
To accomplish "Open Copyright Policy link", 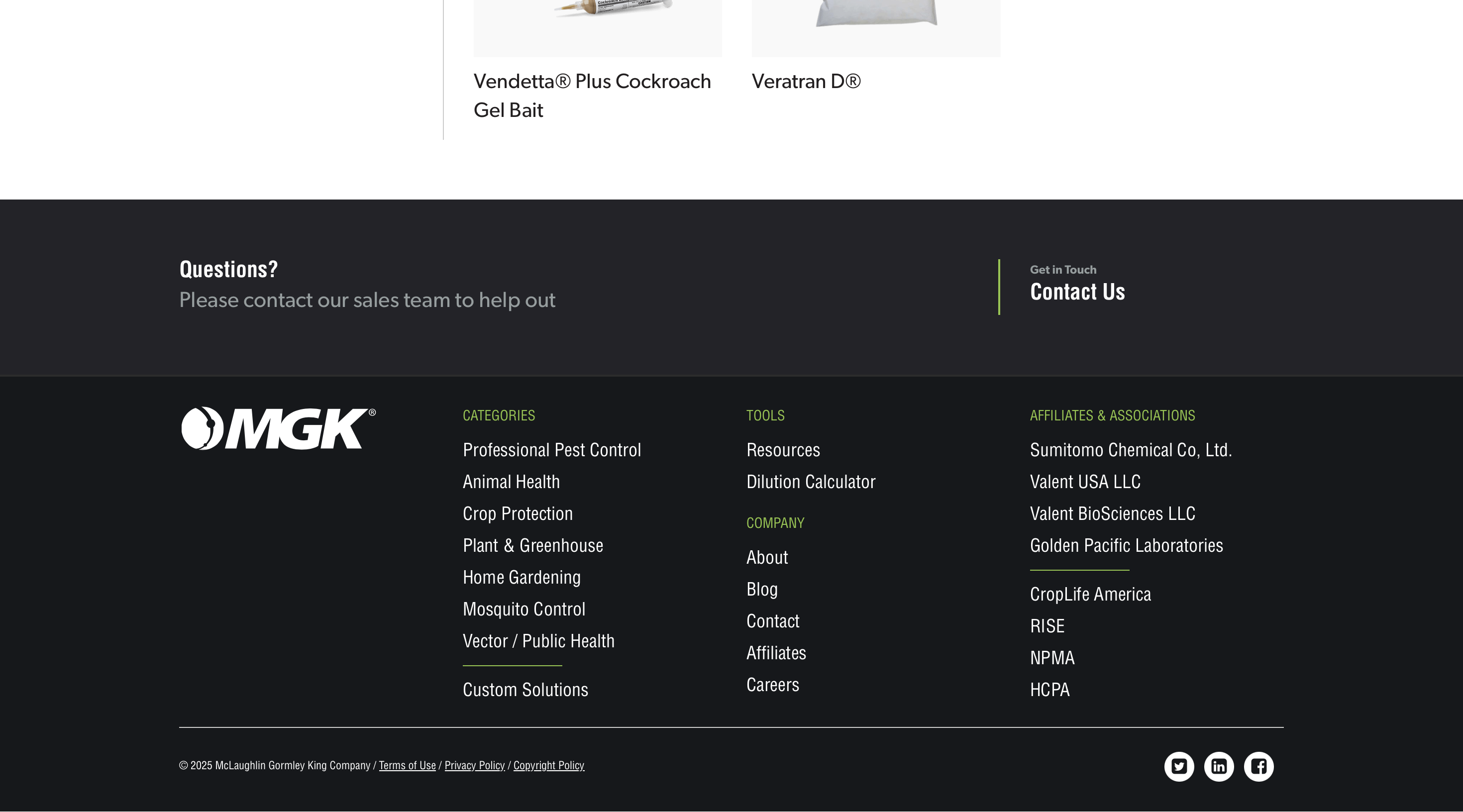I will coord(548,765).
